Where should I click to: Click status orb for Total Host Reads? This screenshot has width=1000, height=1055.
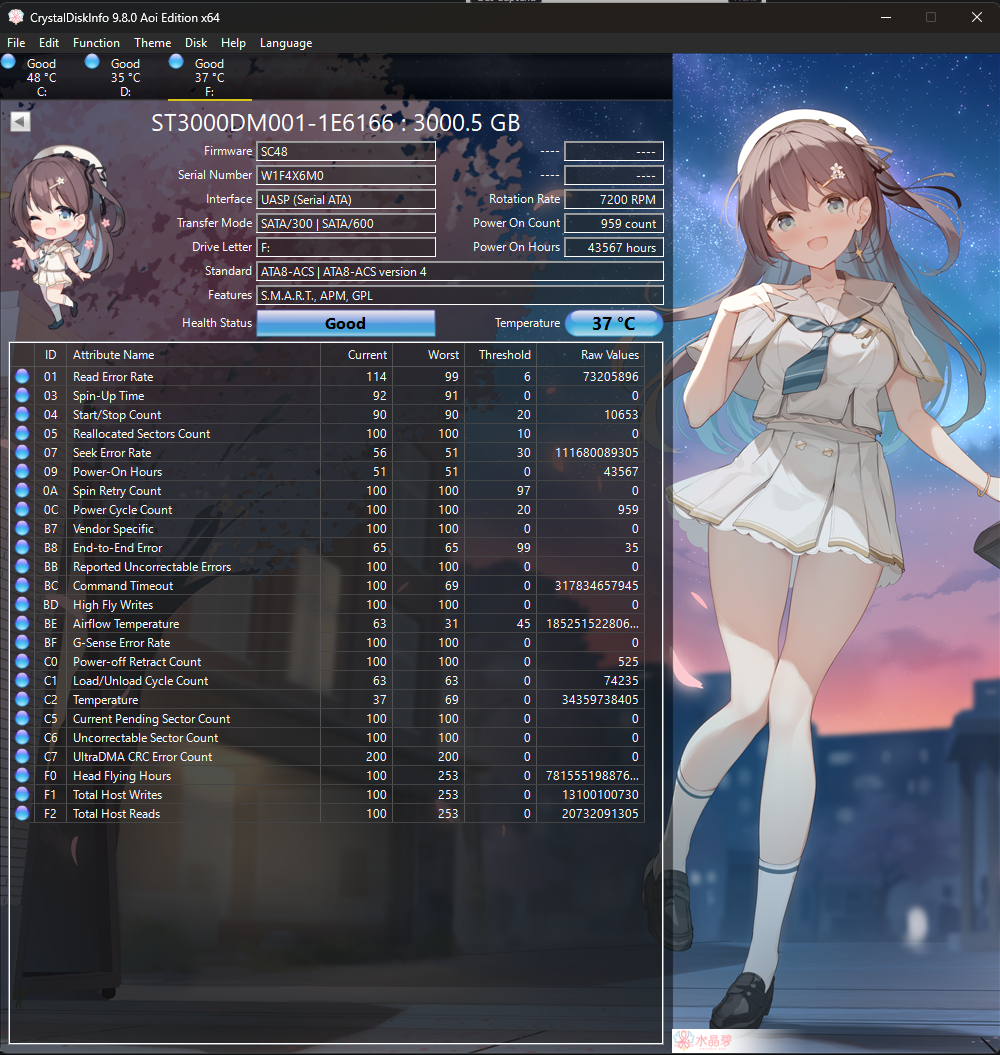[22, 813]
